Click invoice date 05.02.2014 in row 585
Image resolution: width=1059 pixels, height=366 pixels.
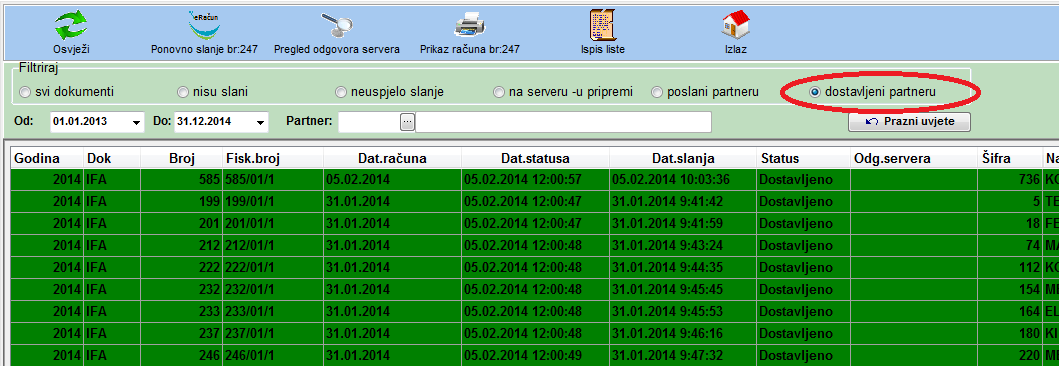(392, 180)
